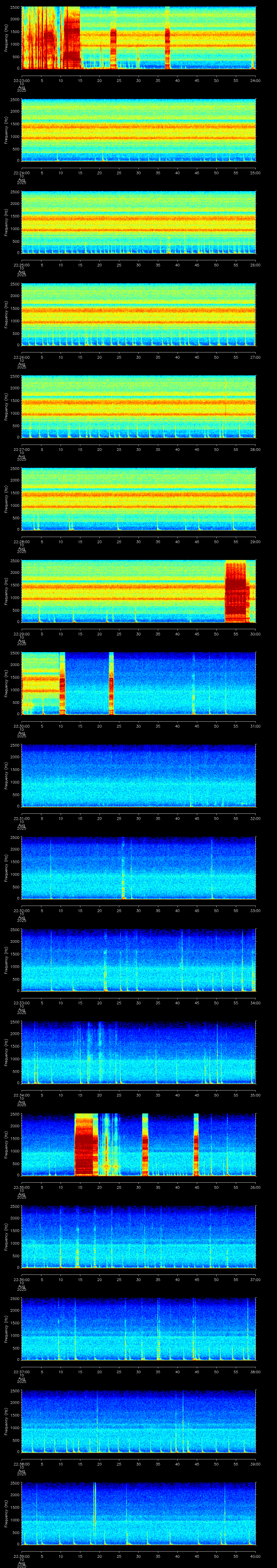This screenshot has width=277, height=1568.
Task: Click the red broadband burst near 22:29:55
Action: [x=237, y=591]
